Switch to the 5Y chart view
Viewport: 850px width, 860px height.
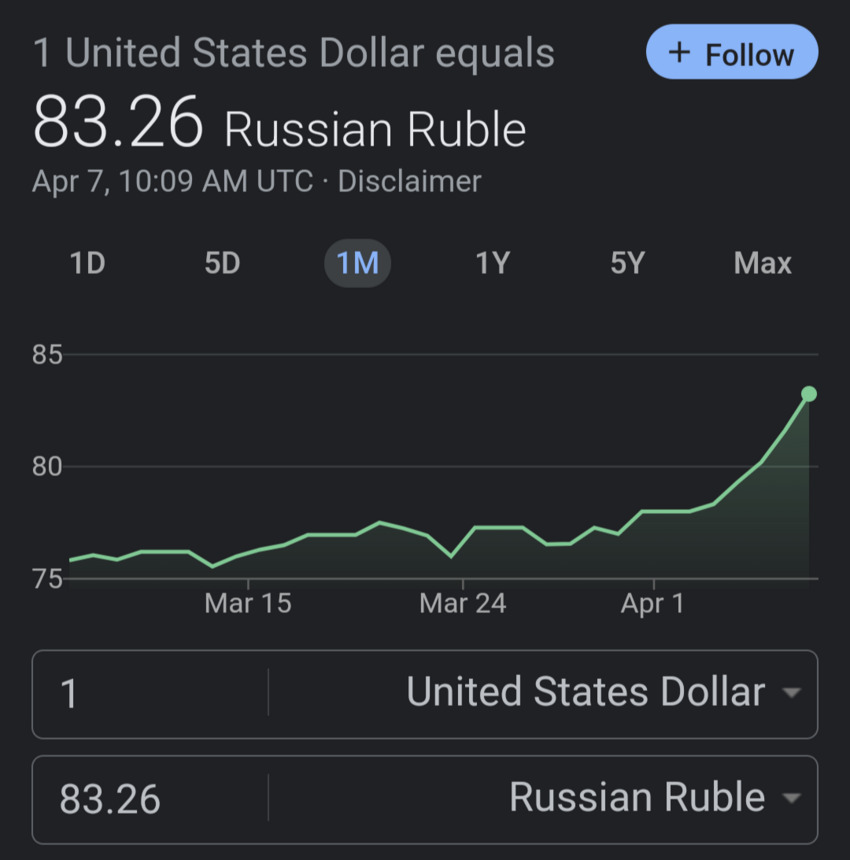pyautogui.click(x=627, y=263)
